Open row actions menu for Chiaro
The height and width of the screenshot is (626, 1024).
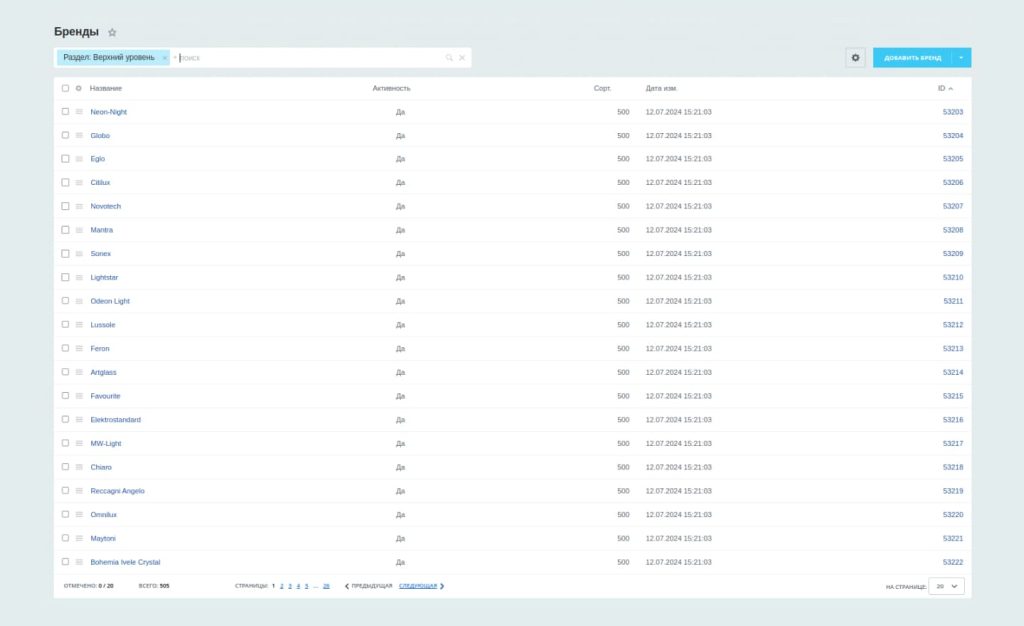click(x=79, y=467)
